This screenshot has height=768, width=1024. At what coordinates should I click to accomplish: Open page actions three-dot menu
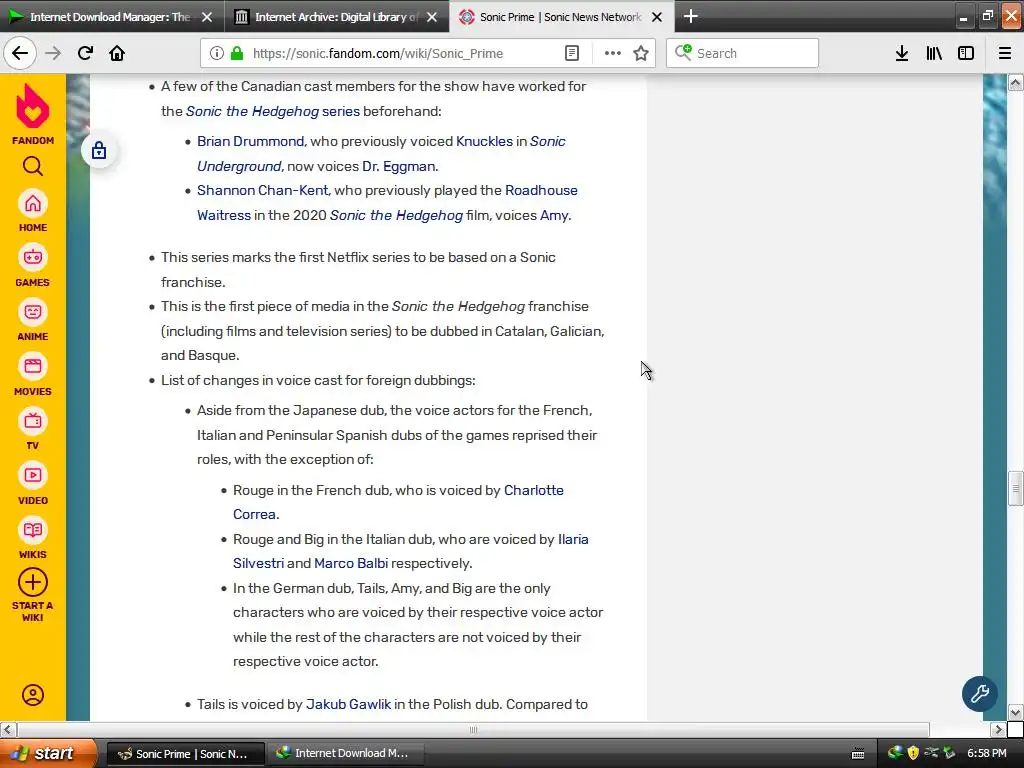click(613, 54)
